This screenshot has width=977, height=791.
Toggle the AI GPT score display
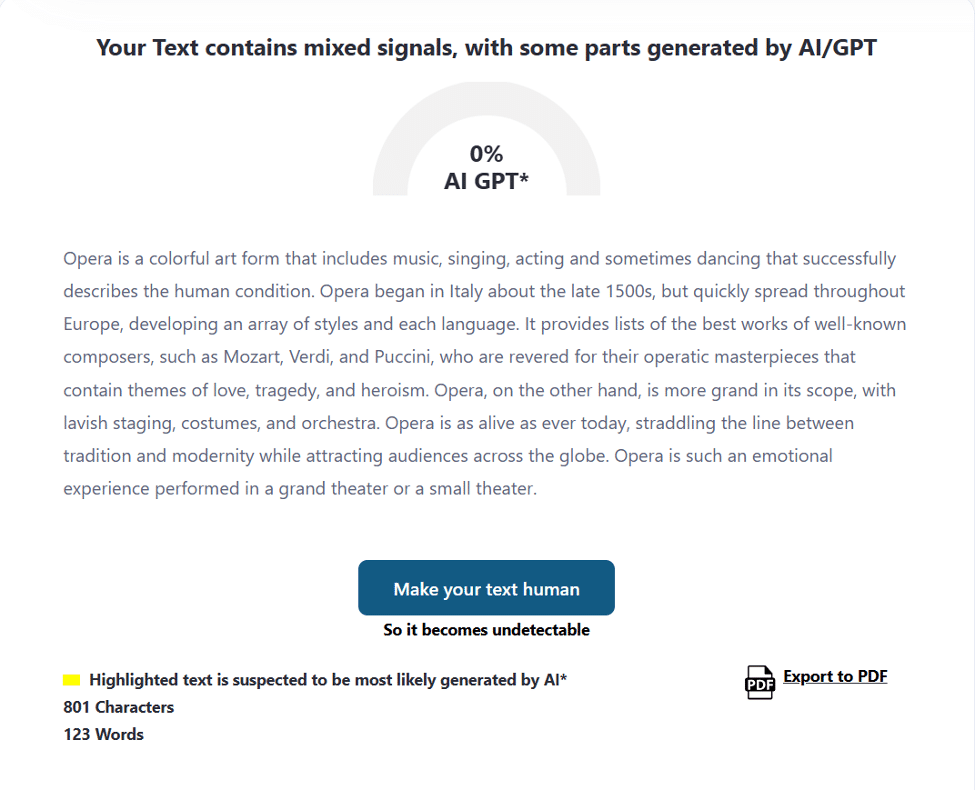click(x=487, y=167)
